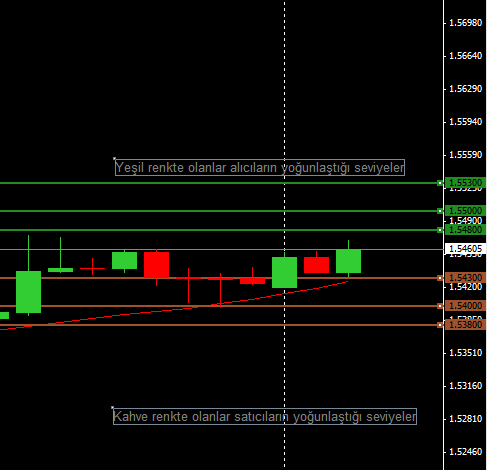Click the 1.55940 price scale value
The image size is (487, 470).
coord(465,122)
